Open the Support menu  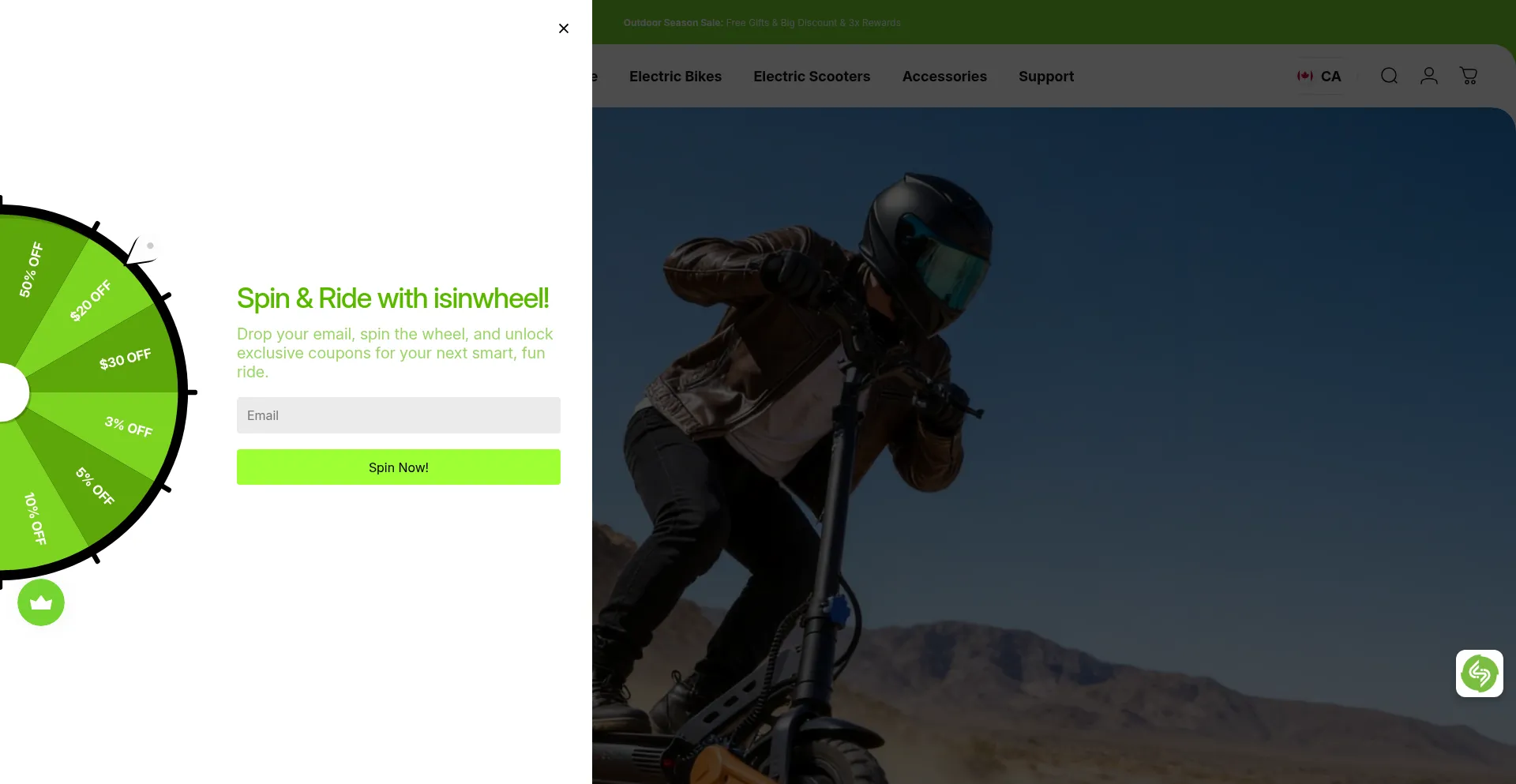(x=1046, y=77)
